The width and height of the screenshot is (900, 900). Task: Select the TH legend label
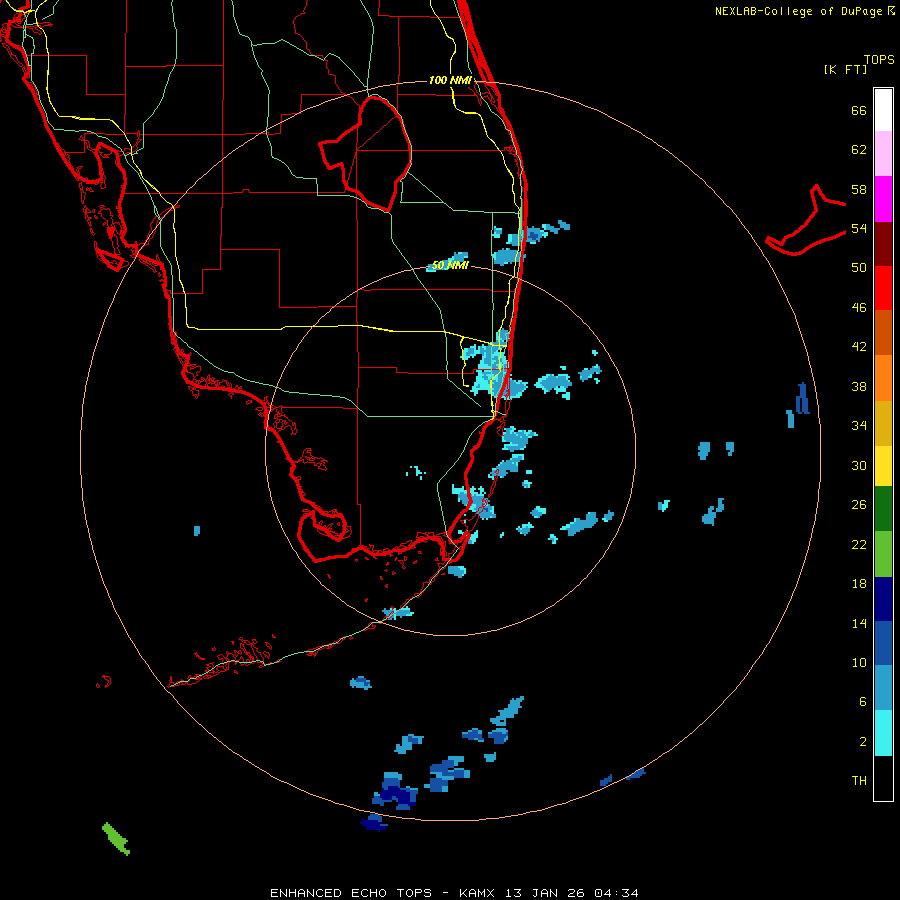(859, 781)
